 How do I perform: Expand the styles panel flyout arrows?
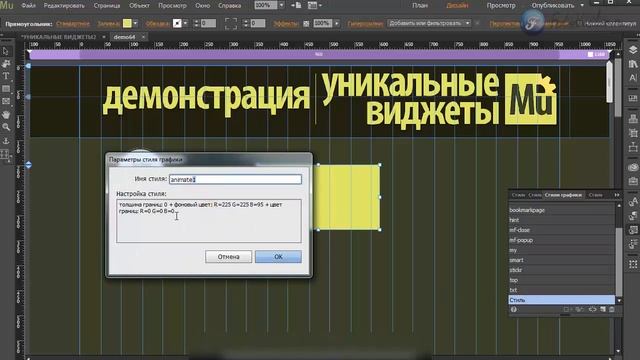tap(617, 195)
